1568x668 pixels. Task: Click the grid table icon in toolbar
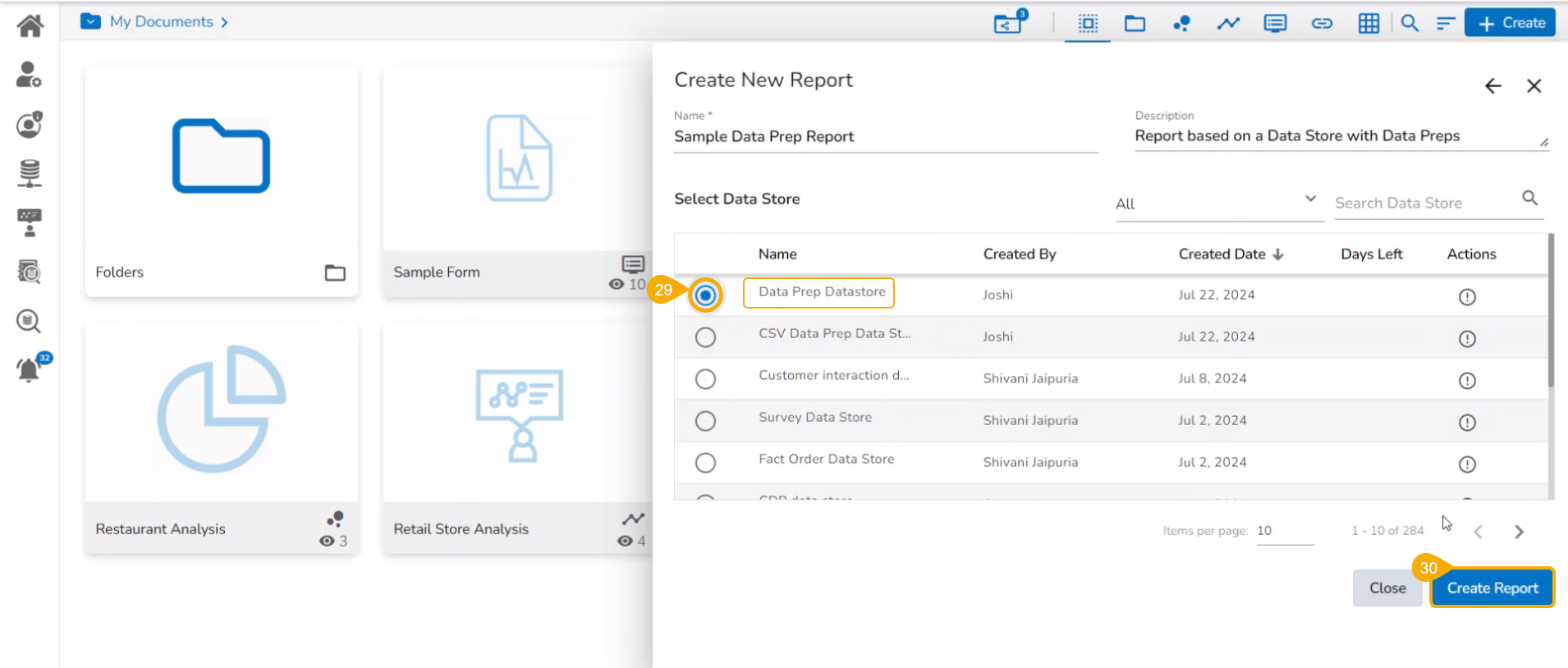click(1369, 24)
